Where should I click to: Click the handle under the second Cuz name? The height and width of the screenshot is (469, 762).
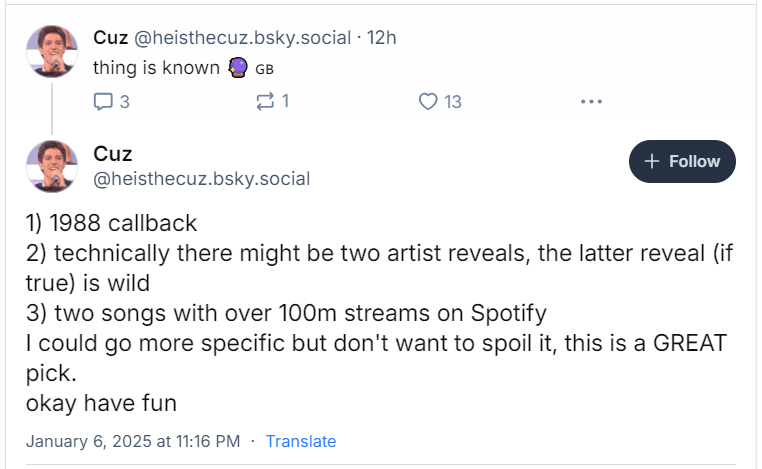point(201,179)
